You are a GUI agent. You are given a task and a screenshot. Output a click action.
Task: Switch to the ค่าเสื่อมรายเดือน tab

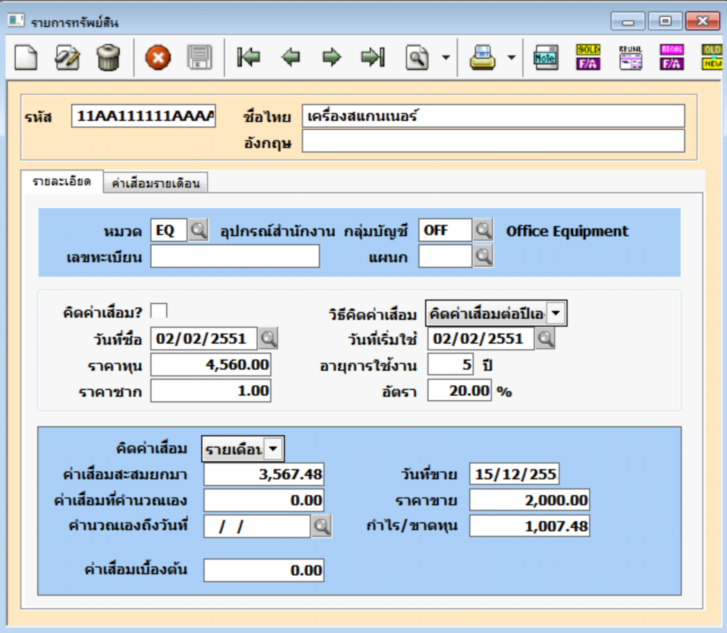click(156, 183)
